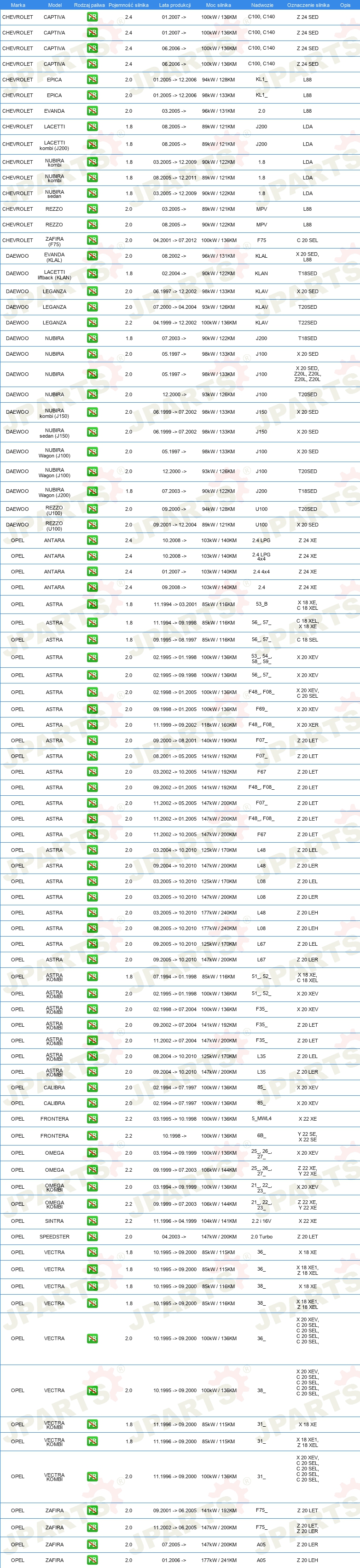Click fuel icon for Opel Antara 2.4 4x4
Screen dimensions: 360x1568
[x=93, y=572]
